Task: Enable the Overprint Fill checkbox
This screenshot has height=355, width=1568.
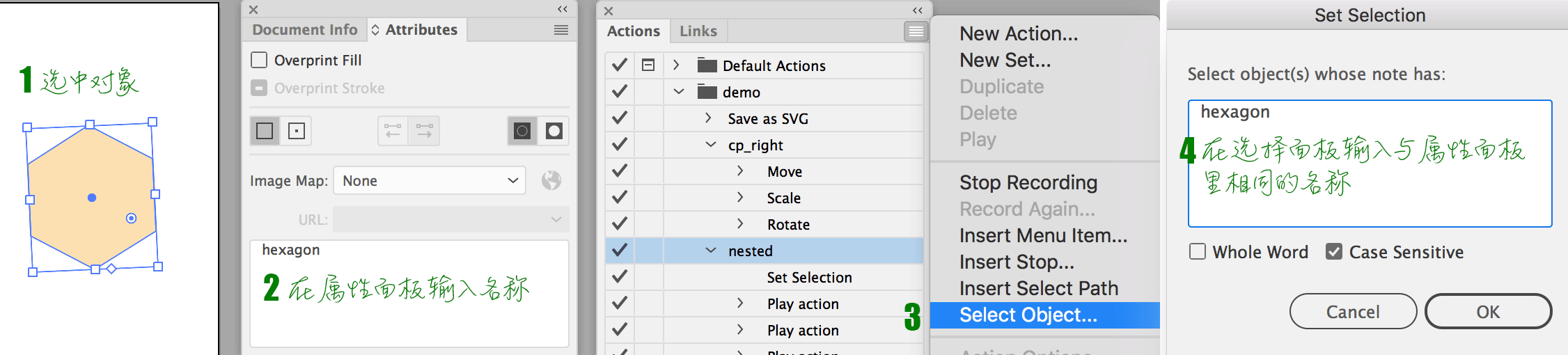Action: point(259,61)
